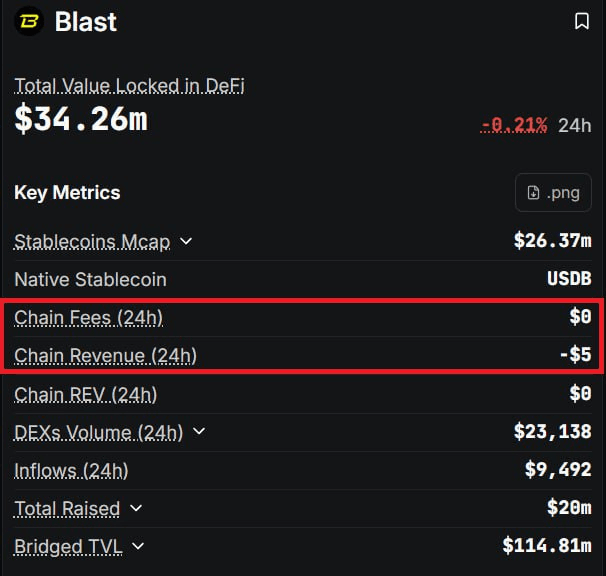
Task: Click the -0.21% 24h change value
Action: pyautogui.click(x=514, y=125)
